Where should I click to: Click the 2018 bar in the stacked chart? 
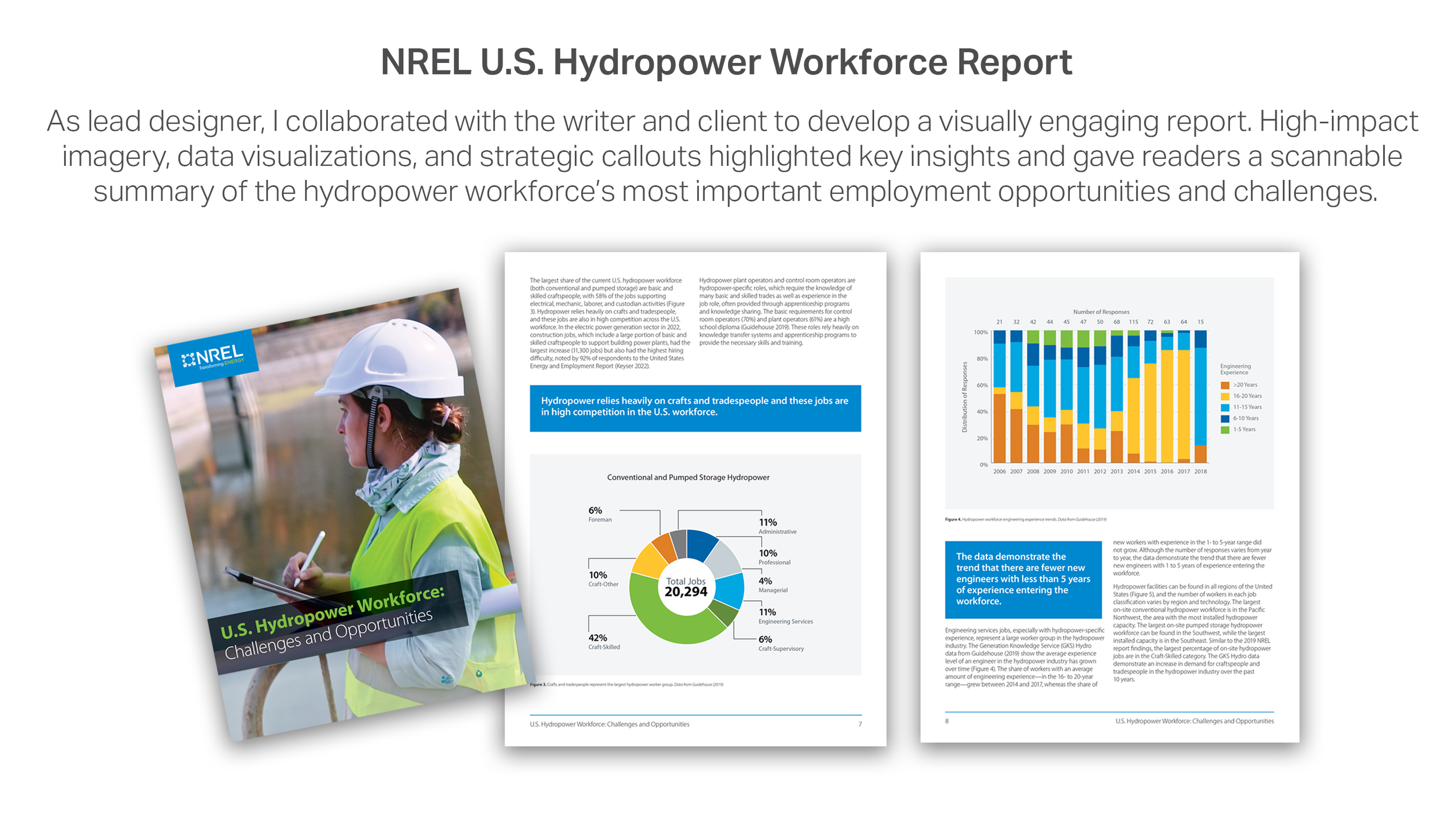coord(1200,396)
